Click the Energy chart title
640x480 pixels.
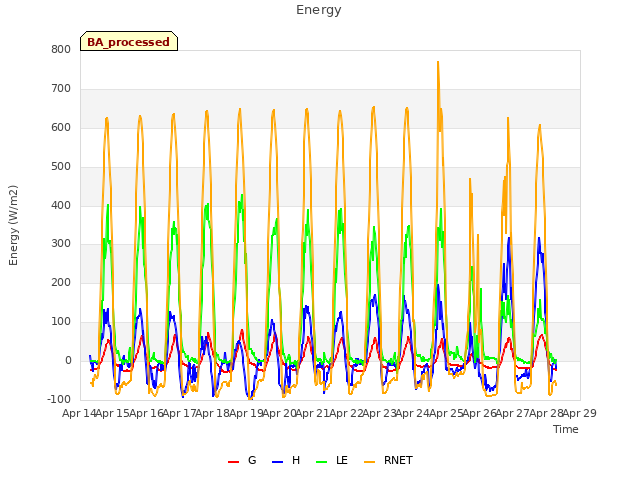[319, 10]
